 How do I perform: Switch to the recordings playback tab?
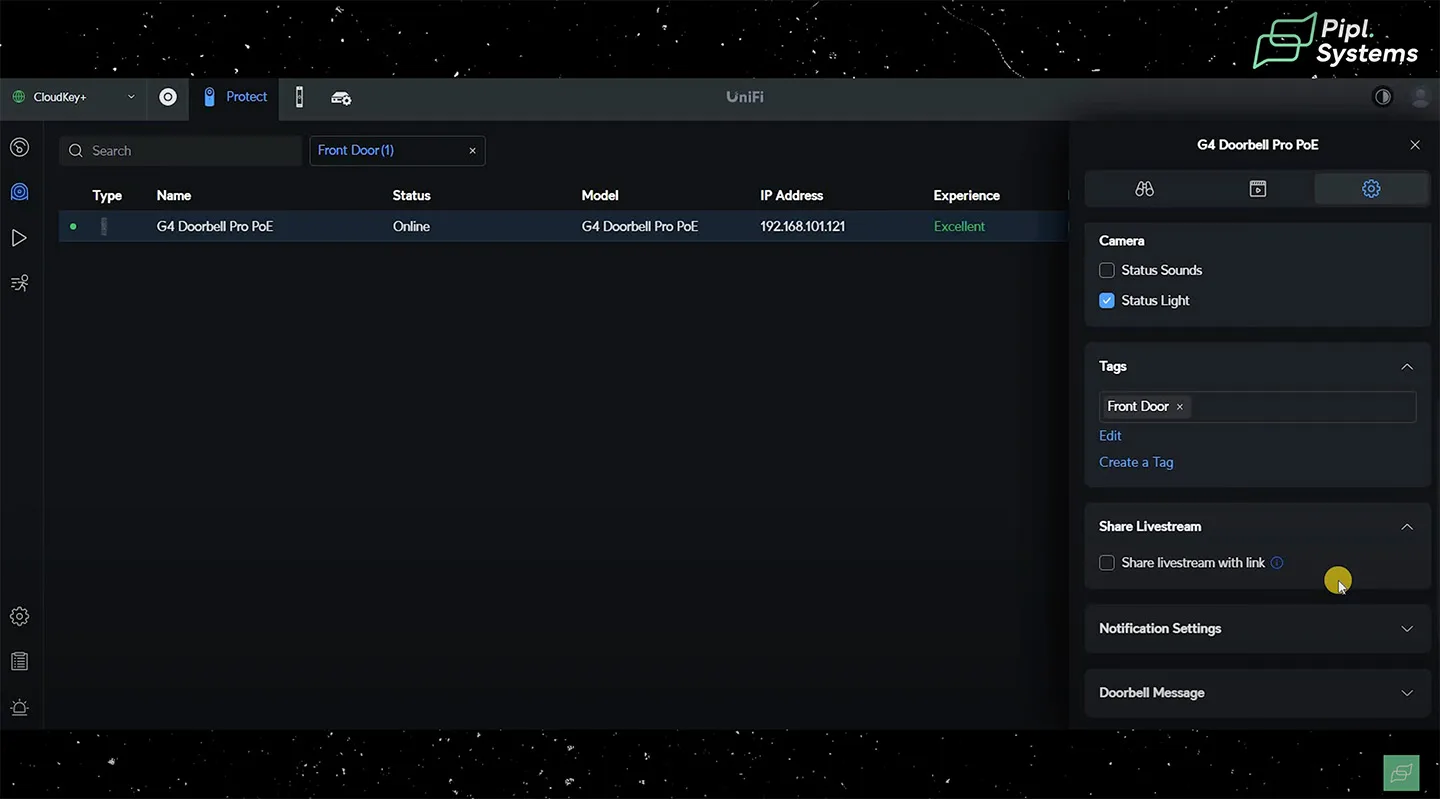tap(1258, 189)
